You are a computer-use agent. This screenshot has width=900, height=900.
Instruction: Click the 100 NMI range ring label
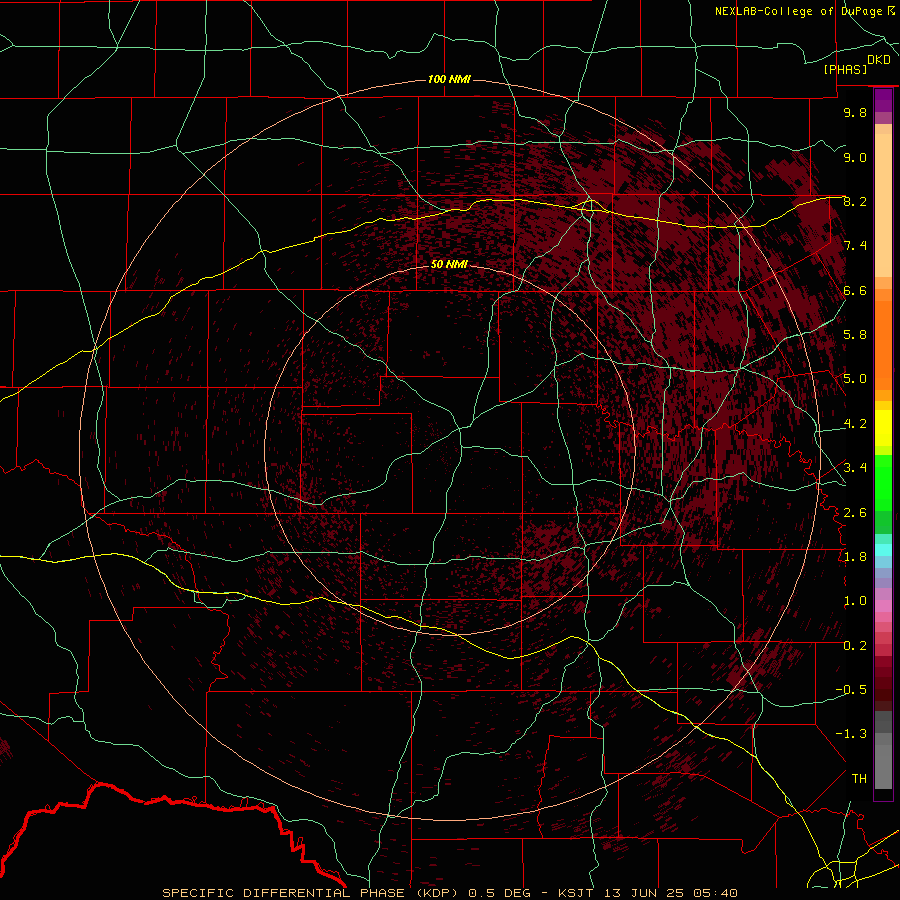449,79
